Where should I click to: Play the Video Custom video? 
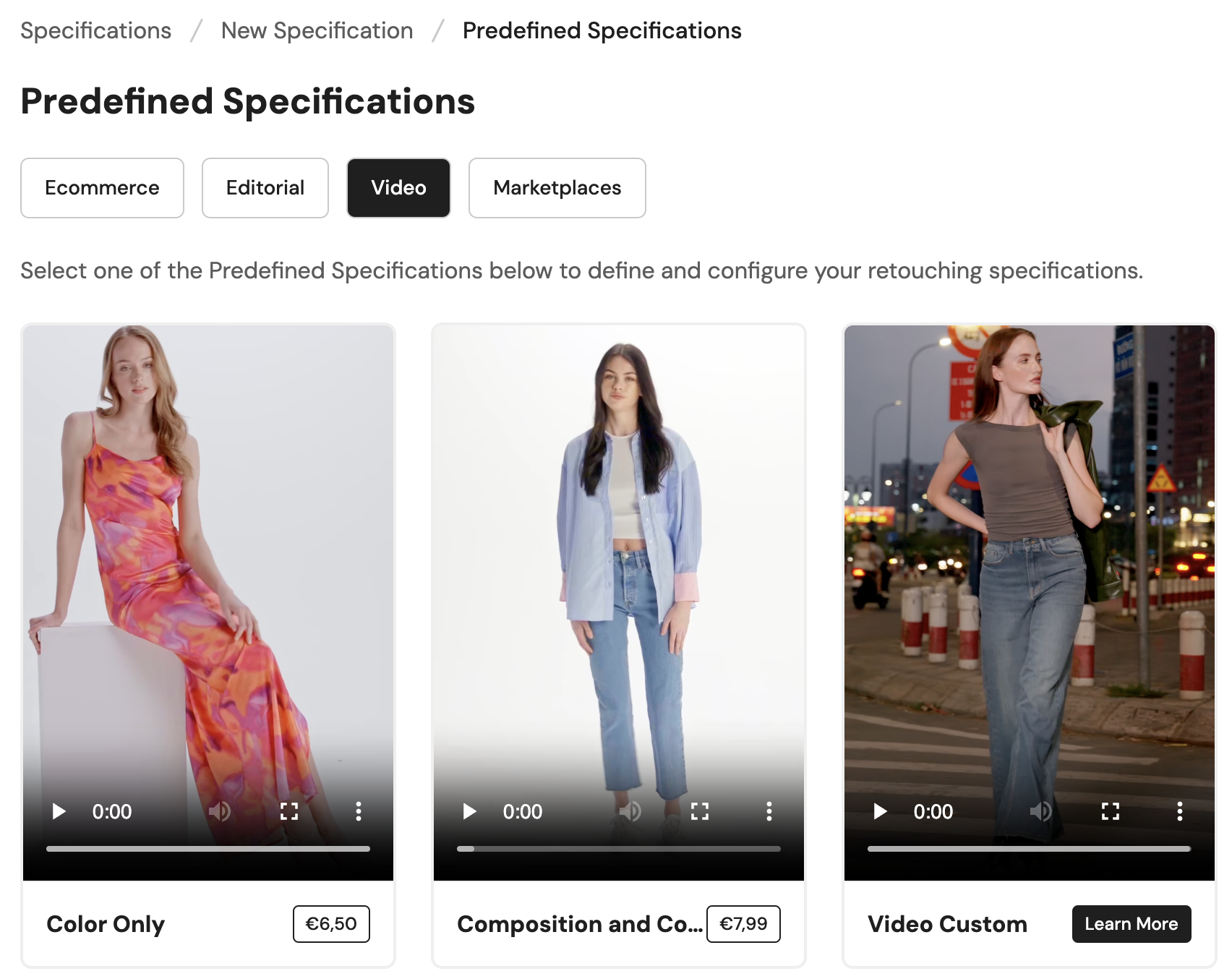point(881,811)
